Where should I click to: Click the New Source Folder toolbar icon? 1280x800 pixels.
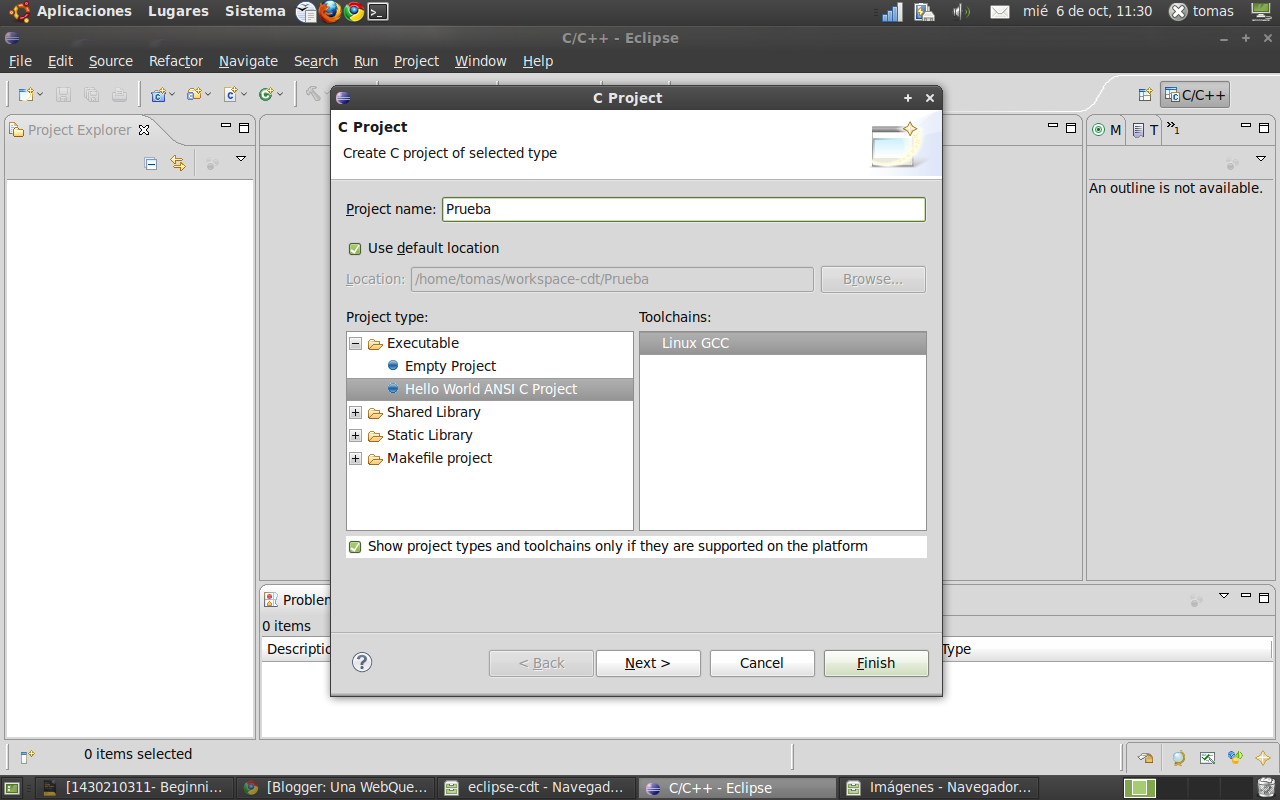click(194, 95)
